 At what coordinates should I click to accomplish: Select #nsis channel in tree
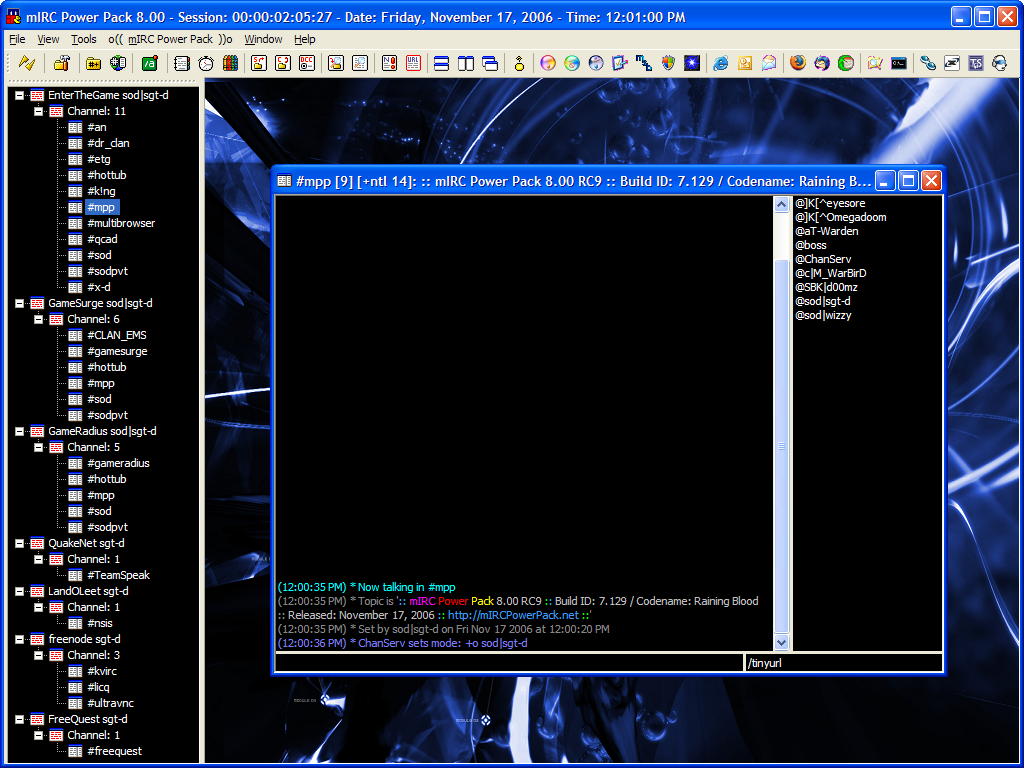pos(100,624)
